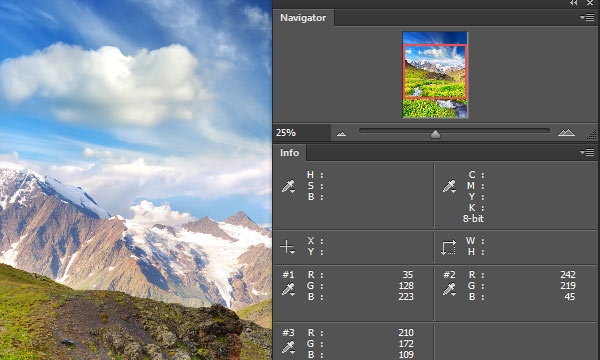The width and height of the screenshot is (600, 360).
Task: Click the 25% zoom percentage field
Action: tap(302, 133)
